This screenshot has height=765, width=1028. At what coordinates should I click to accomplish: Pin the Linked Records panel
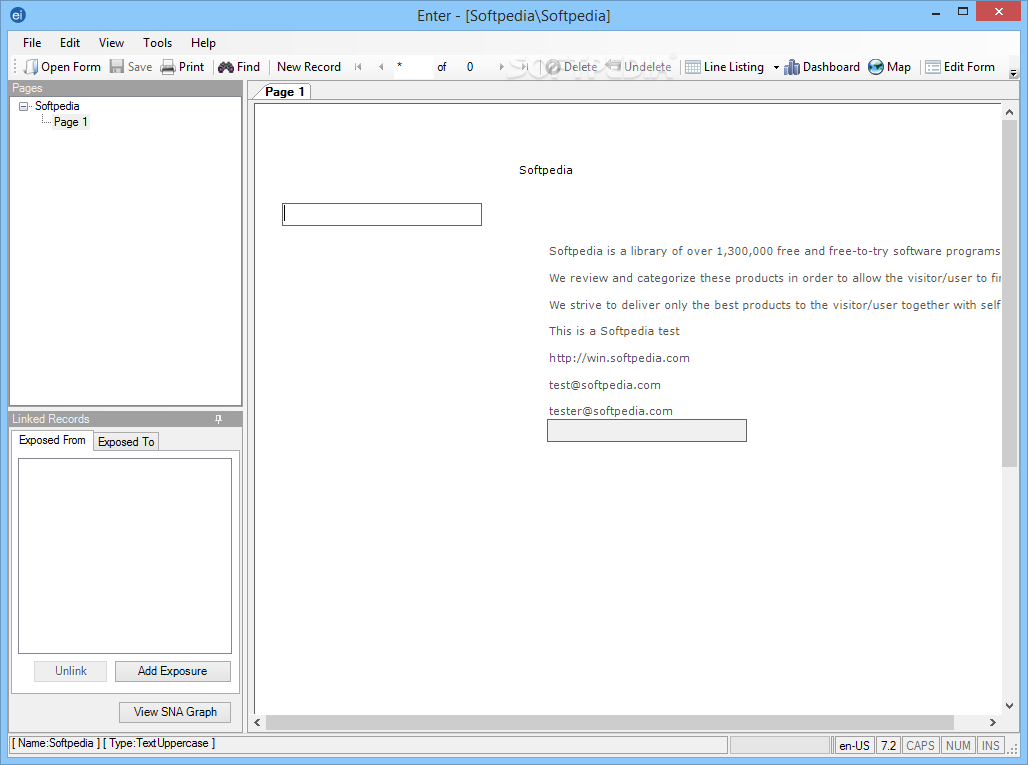(x=218, y=419)
